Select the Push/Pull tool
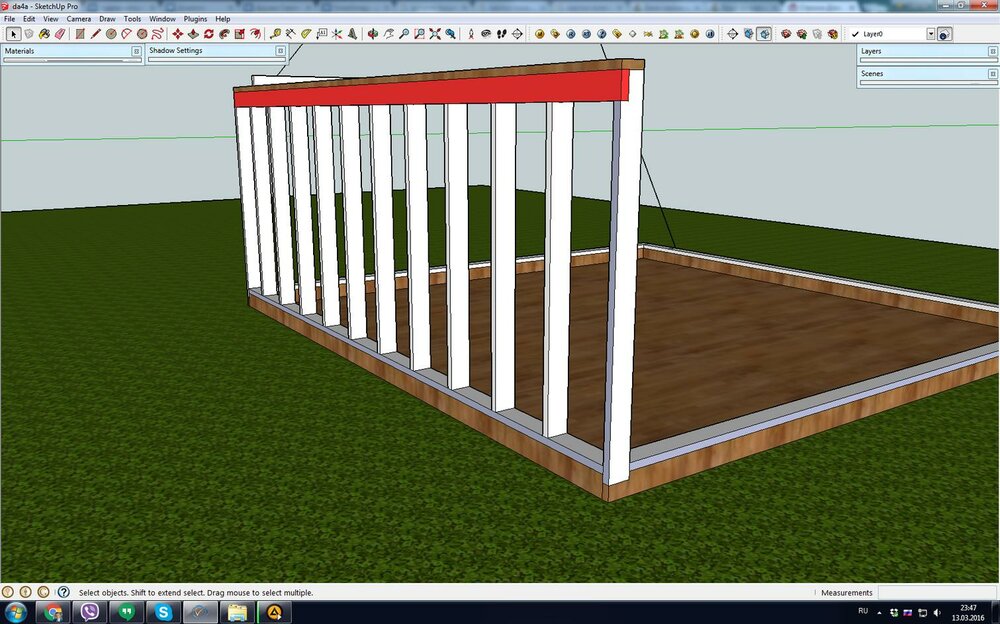1000x624 pixels. (x=193, y=34)
